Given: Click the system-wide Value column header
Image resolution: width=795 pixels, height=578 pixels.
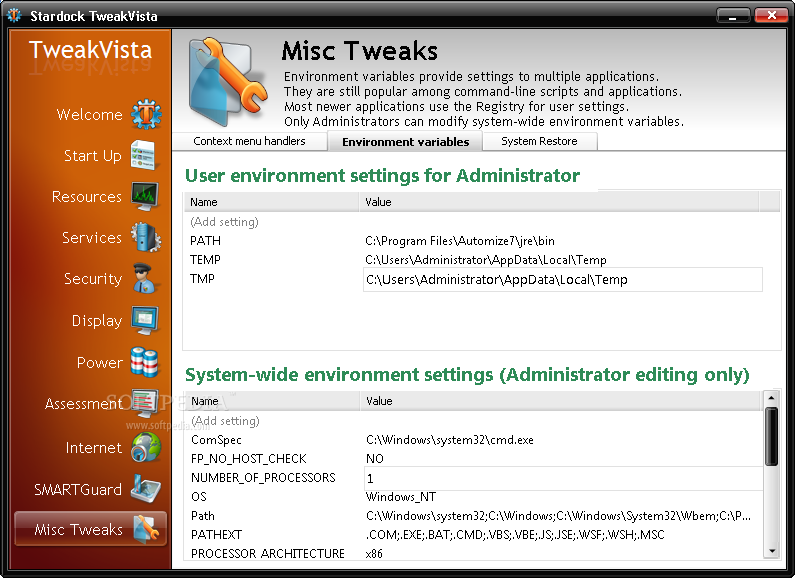Looking at the screenshot, I should tap(560, 401).
